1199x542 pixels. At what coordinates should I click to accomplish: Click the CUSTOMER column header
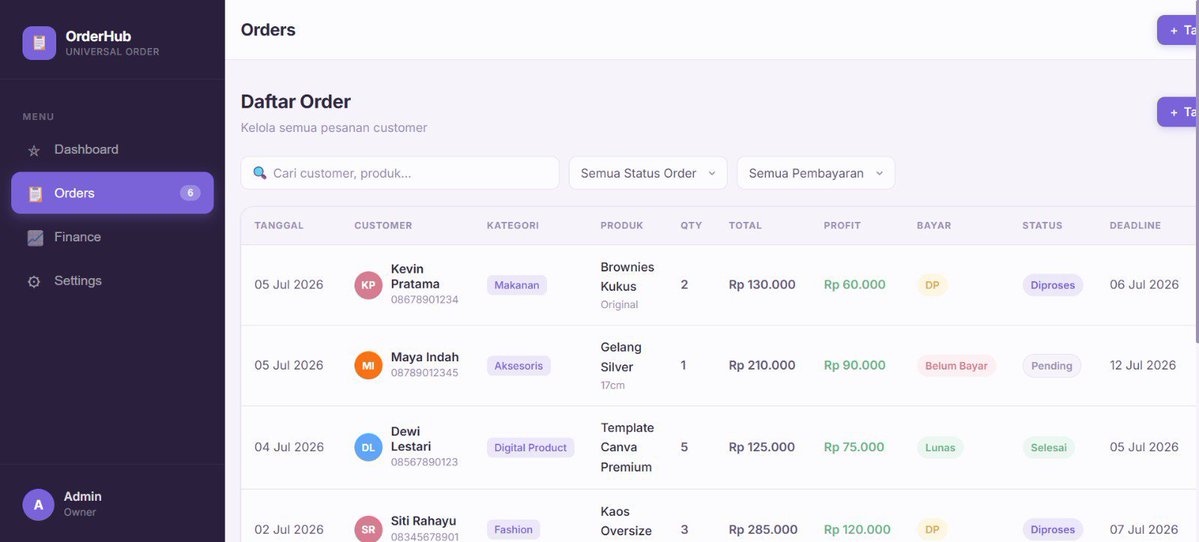click(383, 226)
